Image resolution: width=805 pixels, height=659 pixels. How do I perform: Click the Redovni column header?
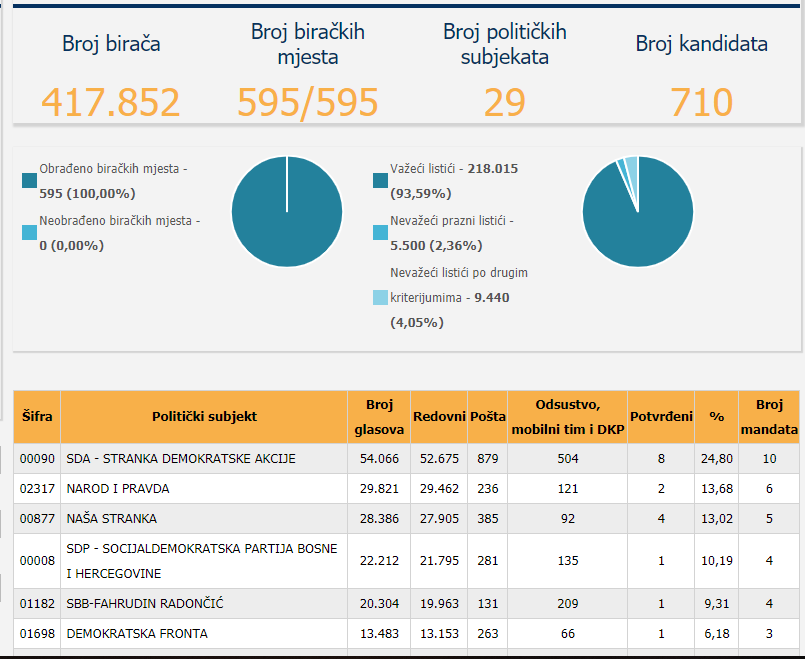pyautogui.click(x=439, y=416)
